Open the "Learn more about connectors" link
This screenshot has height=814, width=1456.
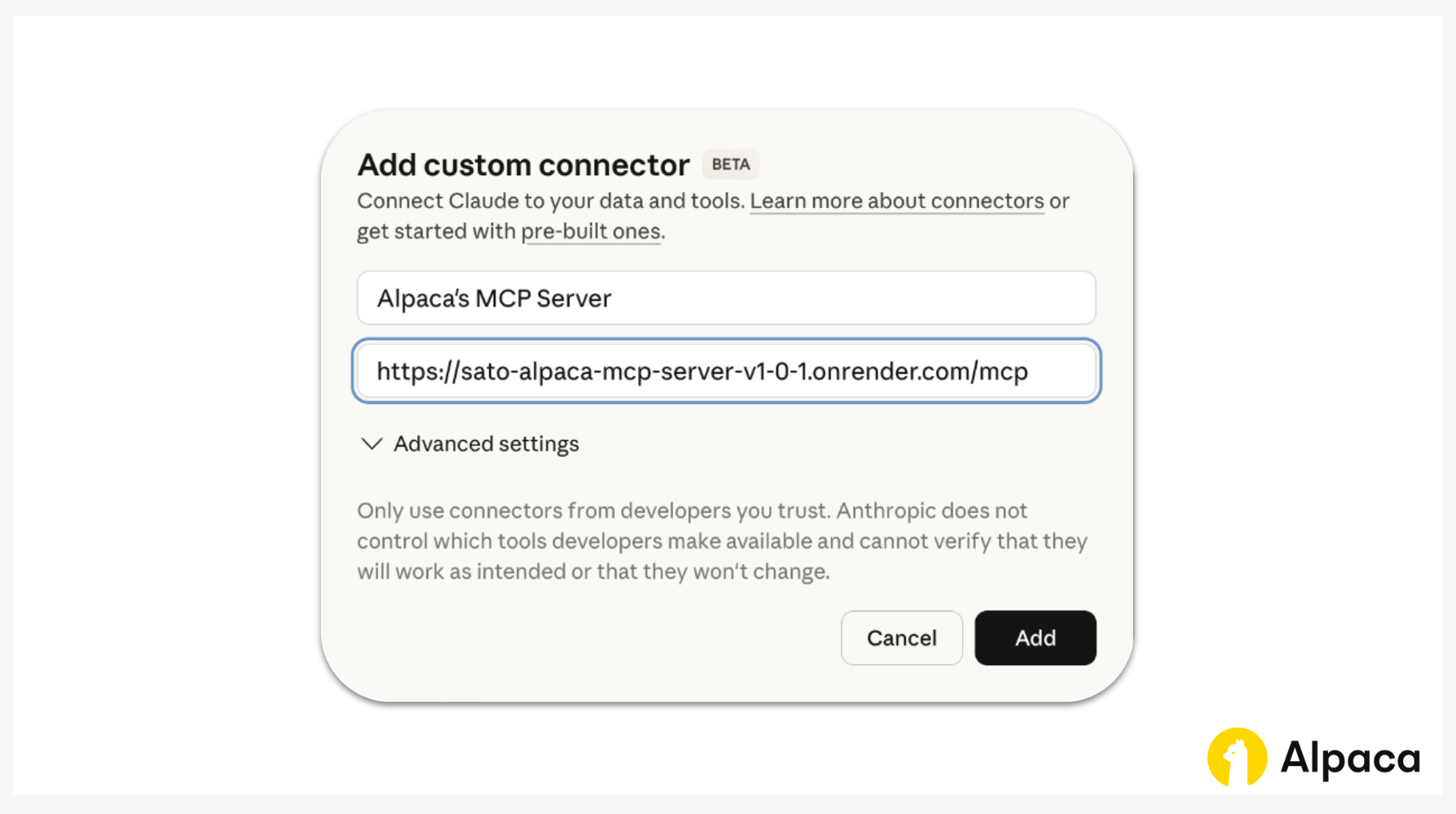(x=896, y=201)
